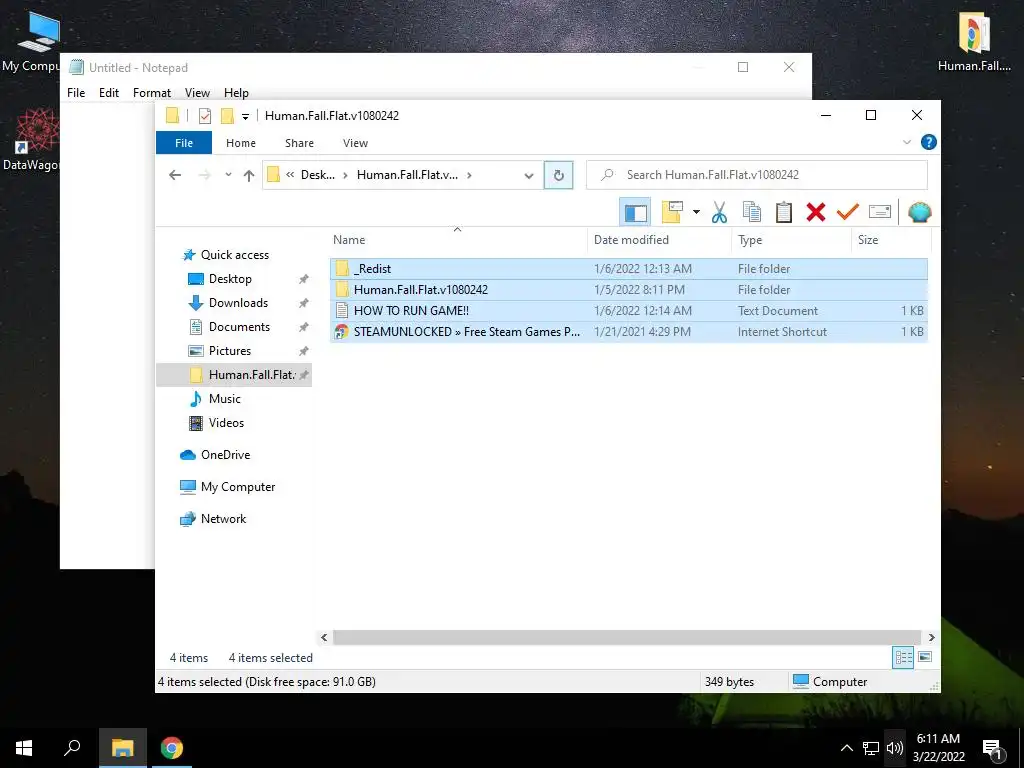Open Network in the navigation pane
The image size is (1024, 768).
click(223, 519)
